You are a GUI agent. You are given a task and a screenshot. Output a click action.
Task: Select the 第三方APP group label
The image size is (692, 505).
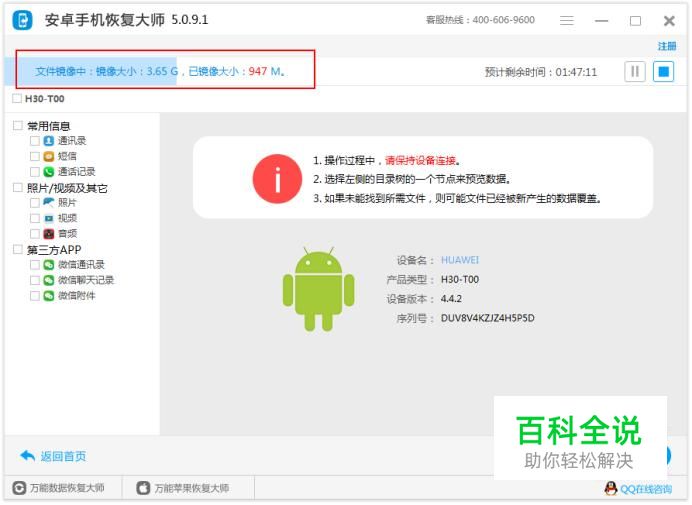[x=54, y=250]
